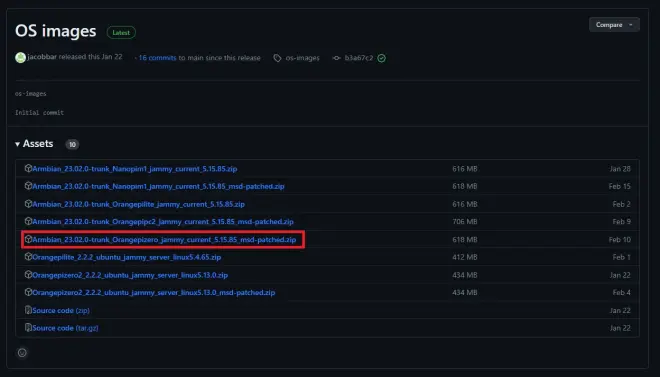Open the jacobbar username link
The height and width of the screenshot is (377, 660).
tap(42, 57)
